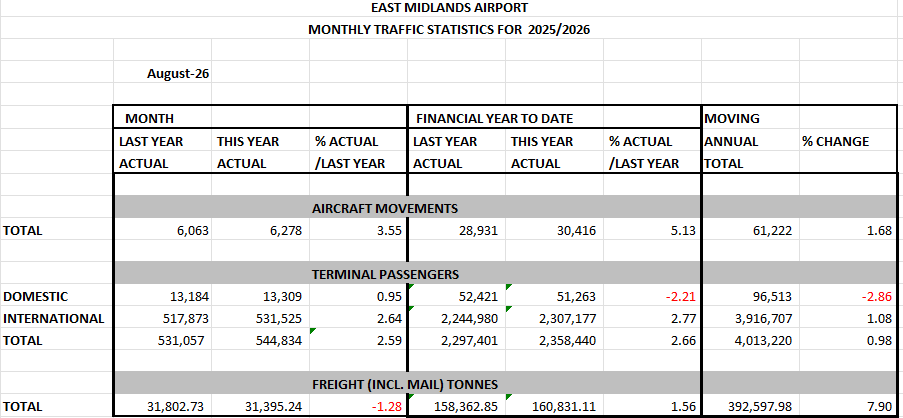Click the 0.98 percent change cell
The image size is (903, 418).
tap(879, 340)
